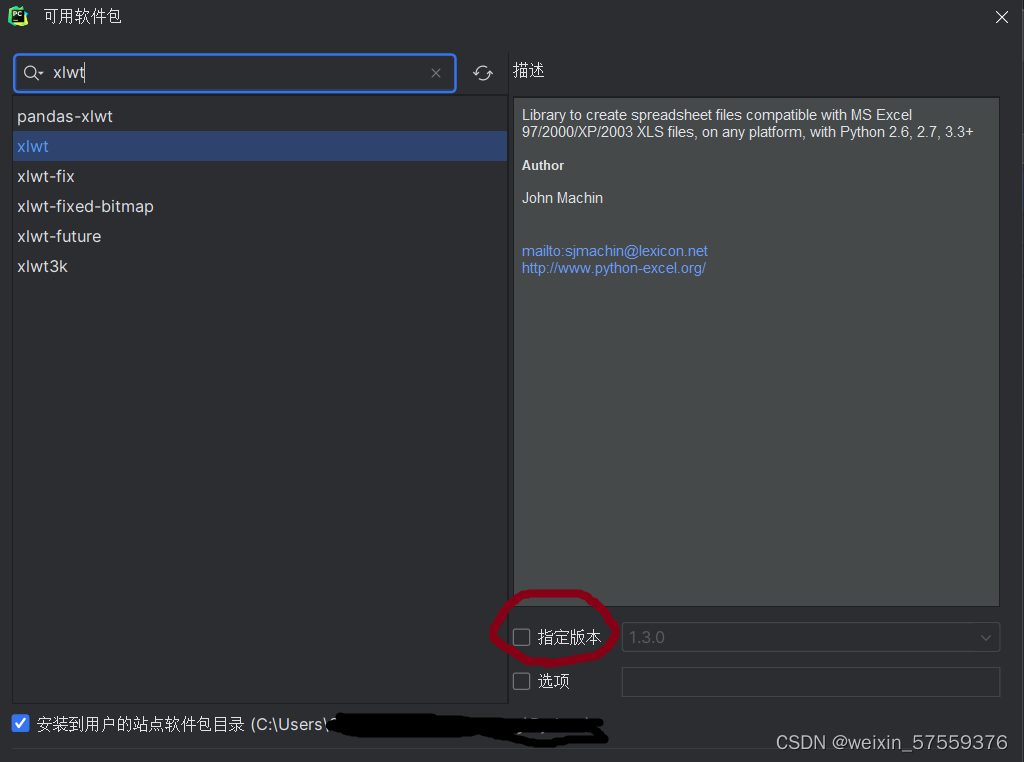Select the xlwt3k package
Viewport: 1024px width, 762px height.
(x=42, y=266)
